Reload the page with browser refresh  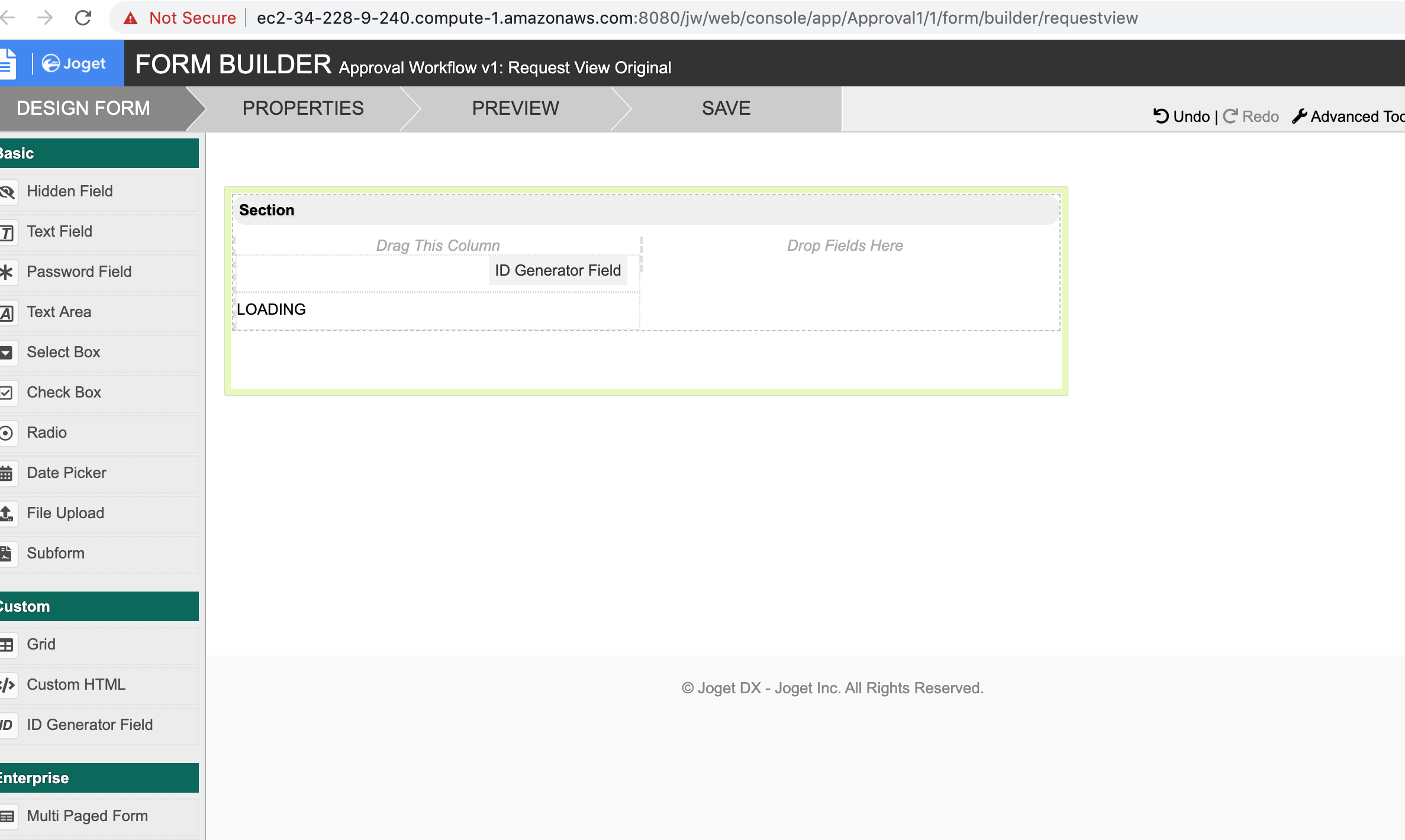pyautogui.click(x=83, y=18)
